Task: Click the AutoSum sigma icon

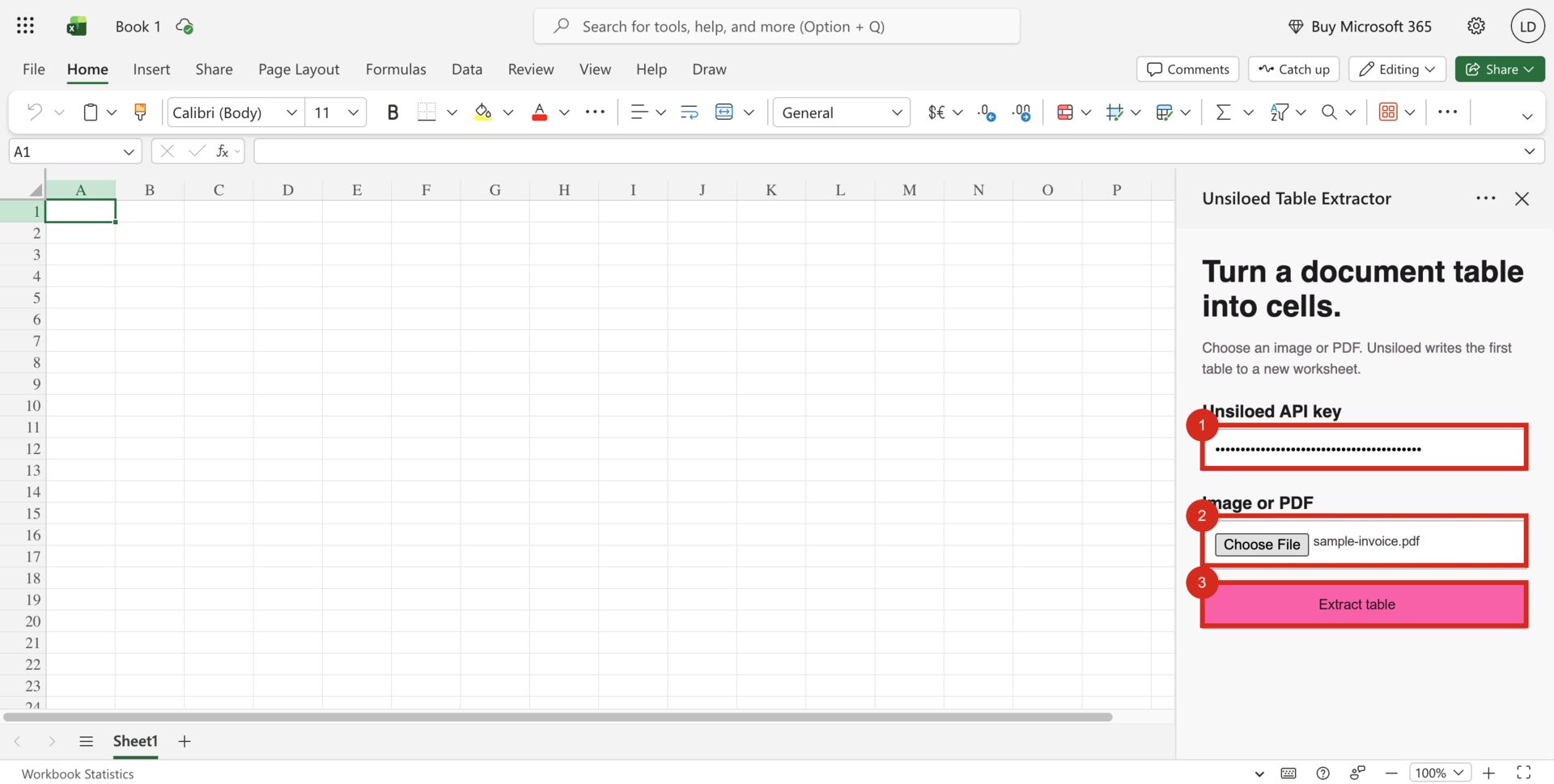Action: click(1224, 112)
